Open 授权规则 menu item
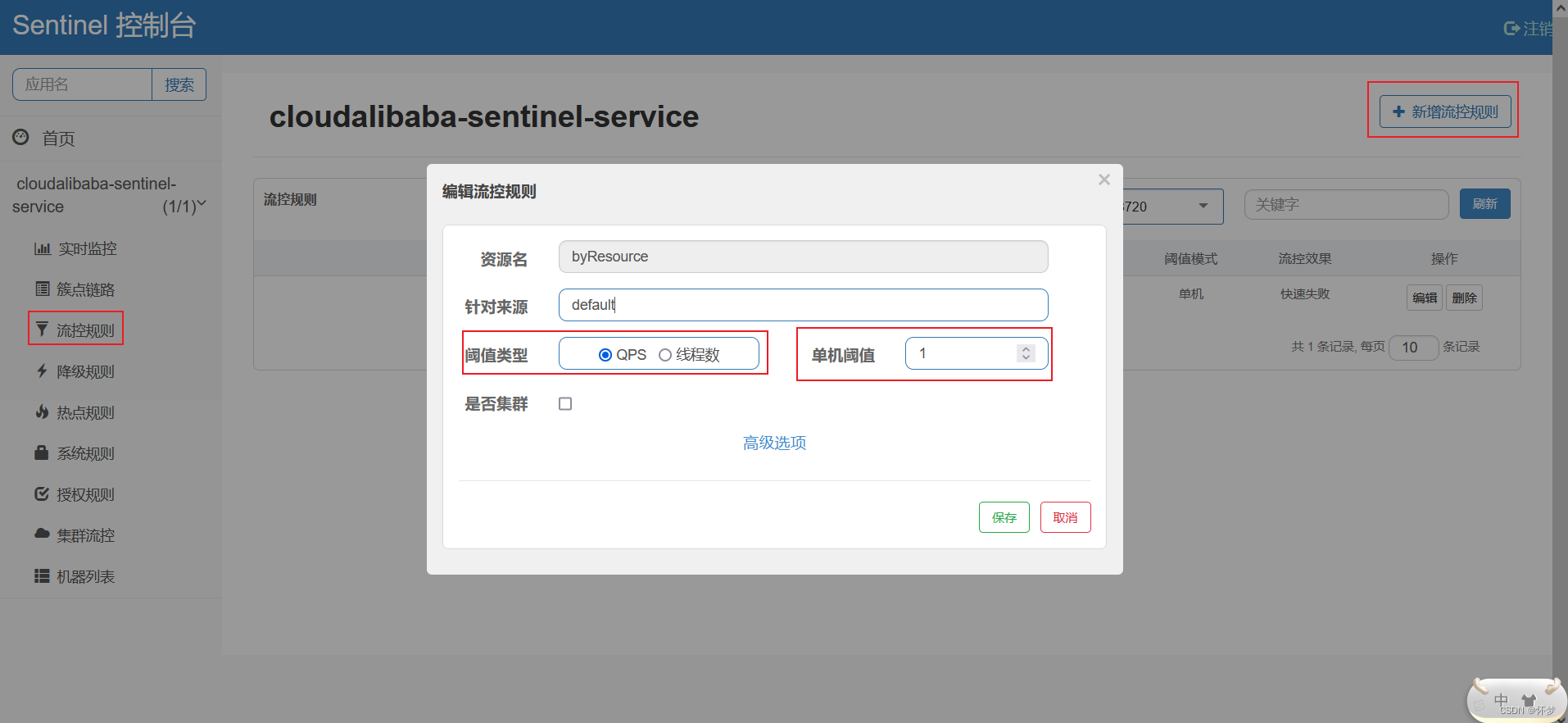Viewport: 1568px width, 723px height. 85,494
